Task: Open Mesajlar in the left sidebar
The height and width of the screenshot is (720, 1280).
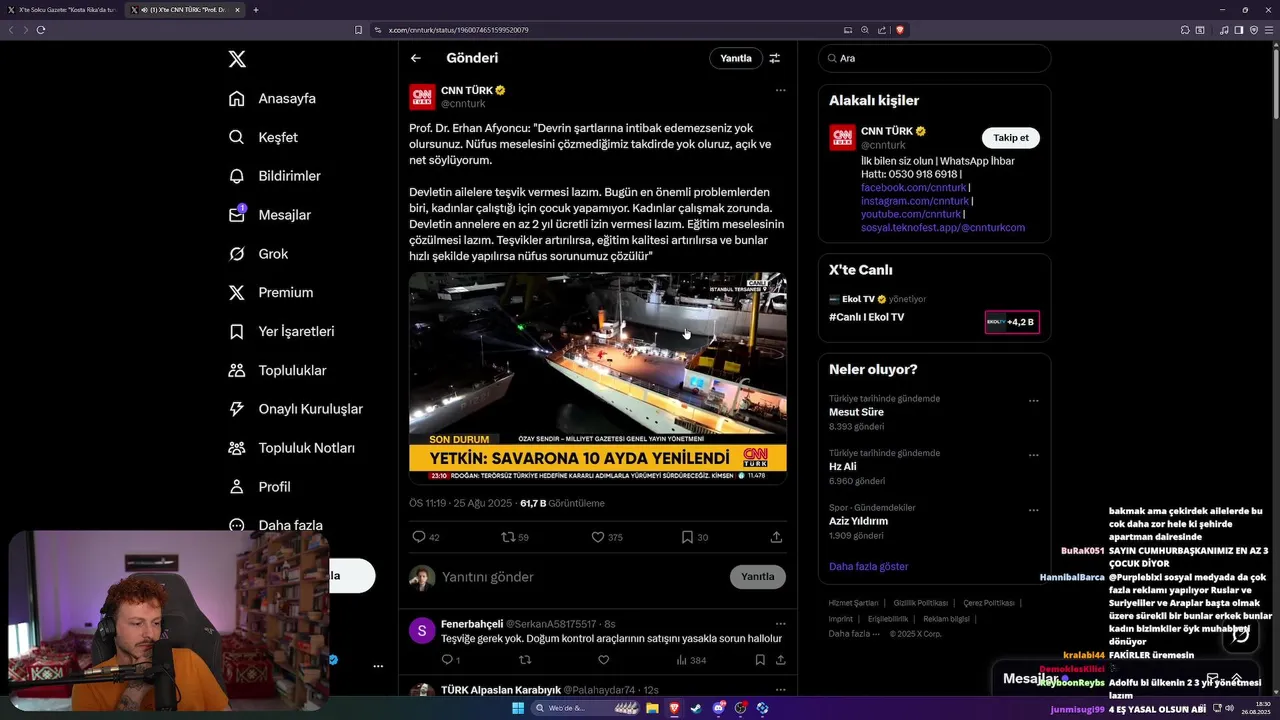Action: pos(270,215)
